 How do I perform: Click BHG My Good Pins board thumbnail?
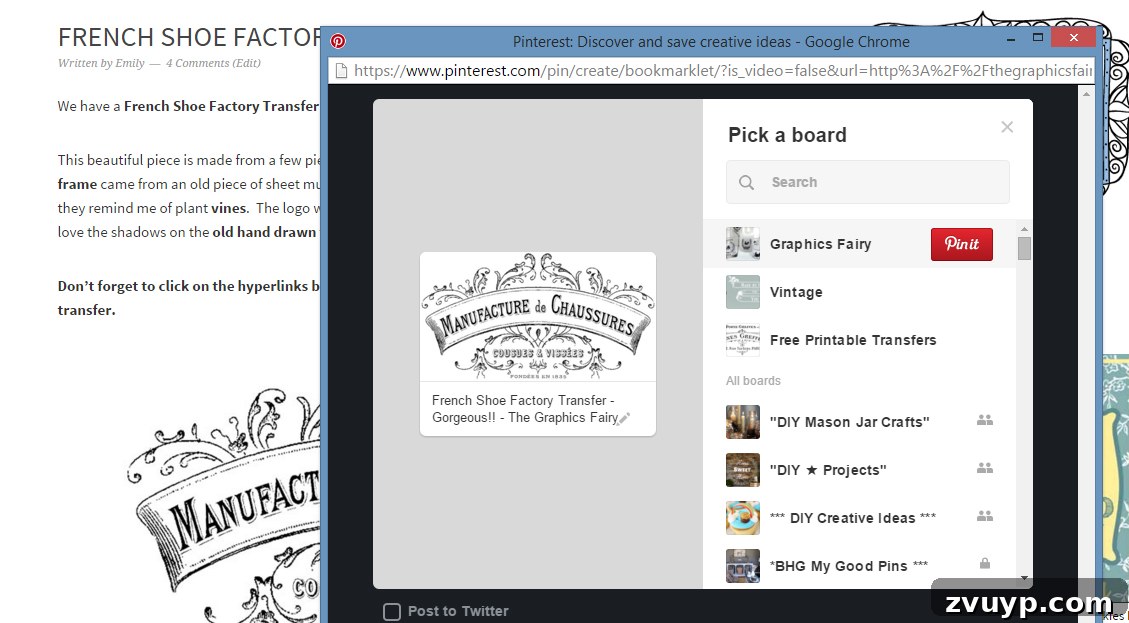click(742, 566)
